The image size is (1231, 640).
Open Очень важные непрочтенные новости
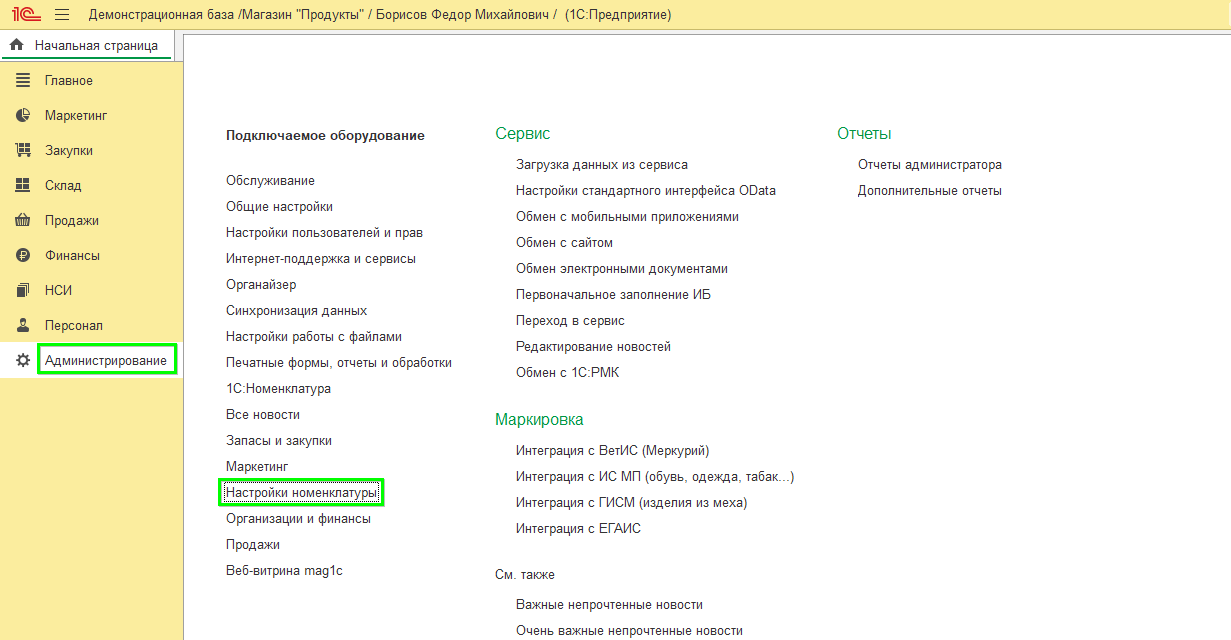pos(629,630)
